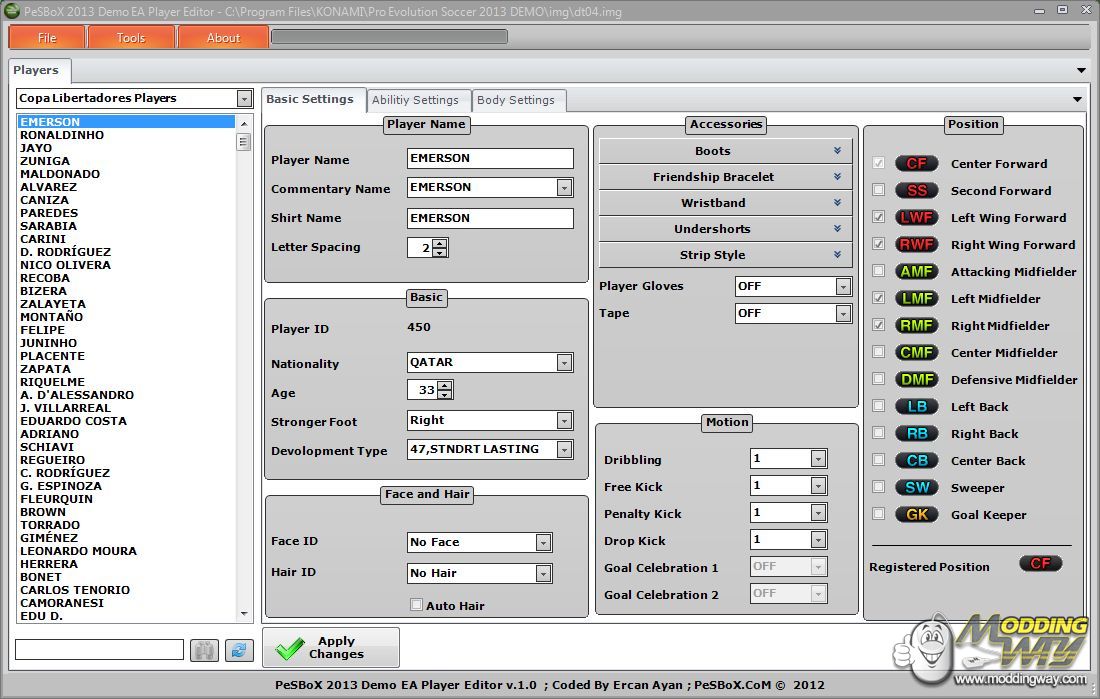Viewport: 1100px width, 699px height.
Task: Toggle the Auto Hair checkbox
Action: pyautogui.click(x=416, y=605)
